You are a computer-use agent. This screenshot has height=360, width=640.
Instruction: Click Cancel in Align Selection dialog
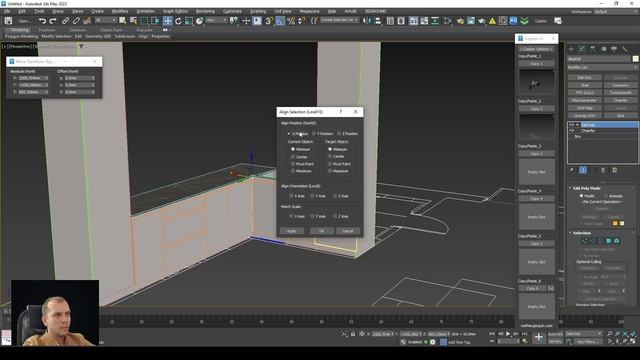point(348,231)
